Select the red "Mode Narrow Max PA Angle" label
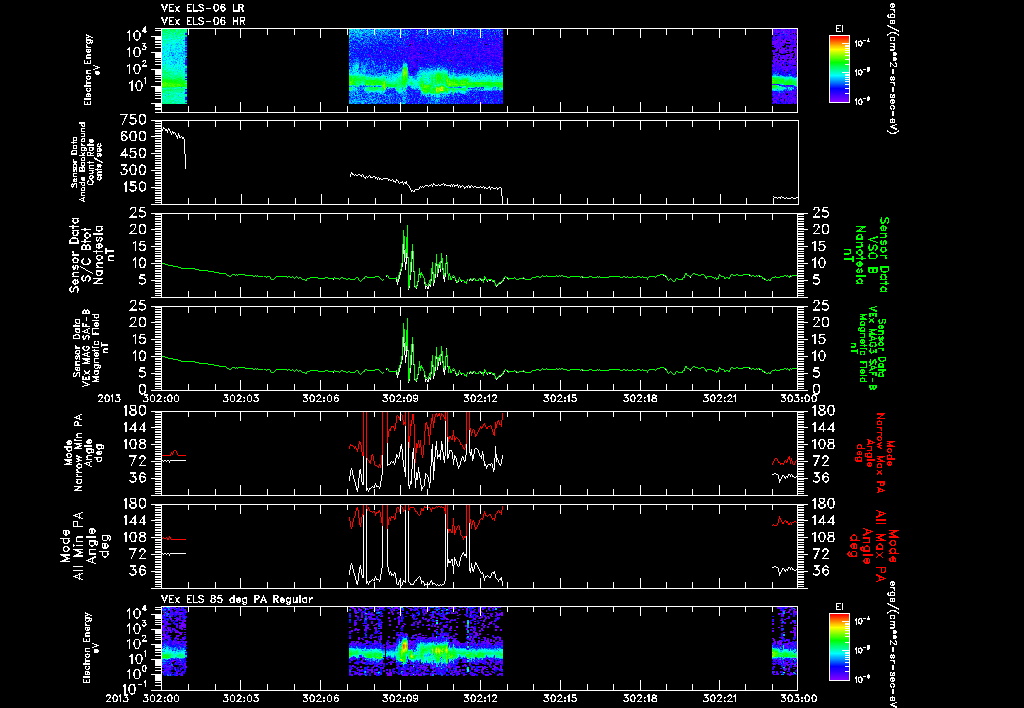The width and height of the screenshot is (1024, 708). [x=874, y=453]
